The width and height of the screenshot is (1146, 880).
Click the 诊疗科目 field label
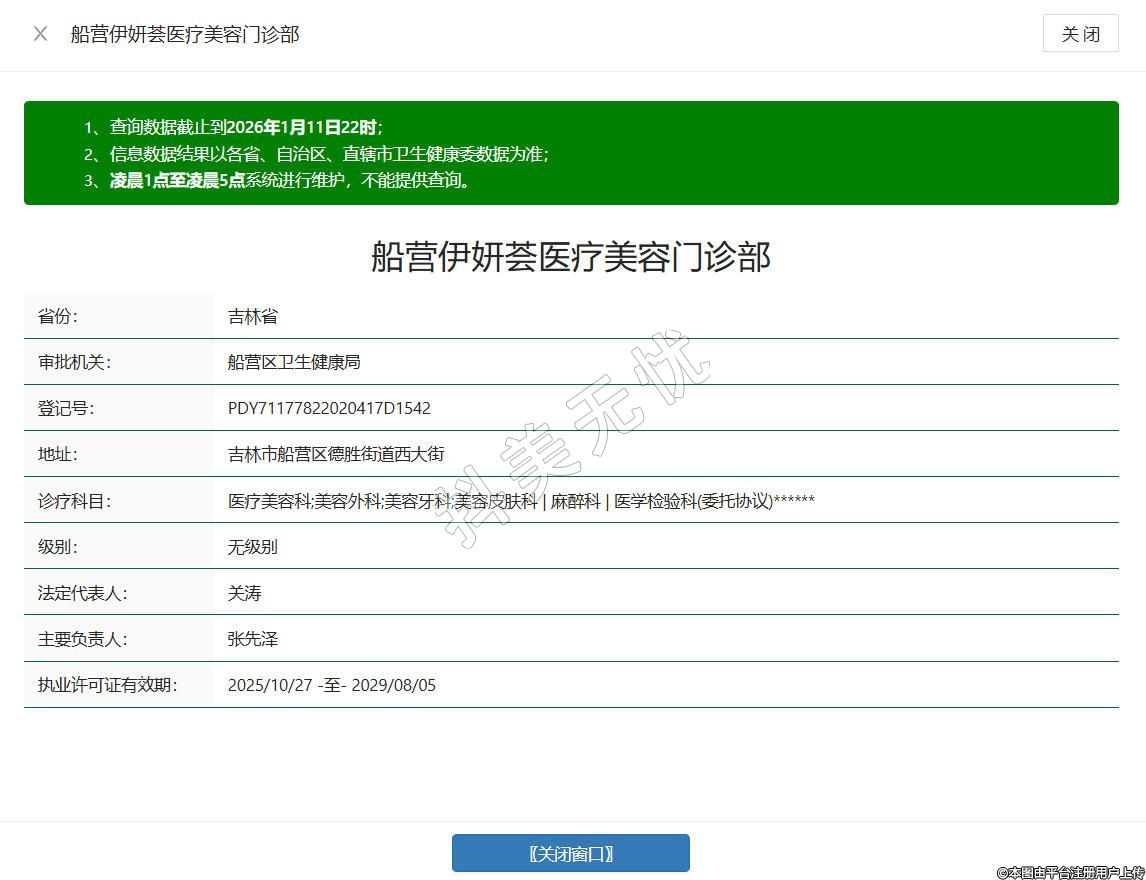tap(74, 501)
